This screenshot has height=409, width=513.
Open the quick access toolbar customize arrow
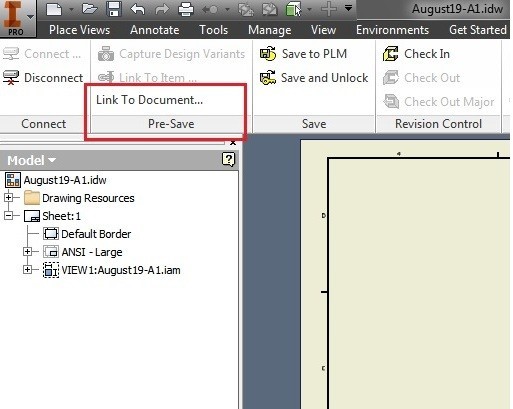pyautogui.click(x=348, y=8)
